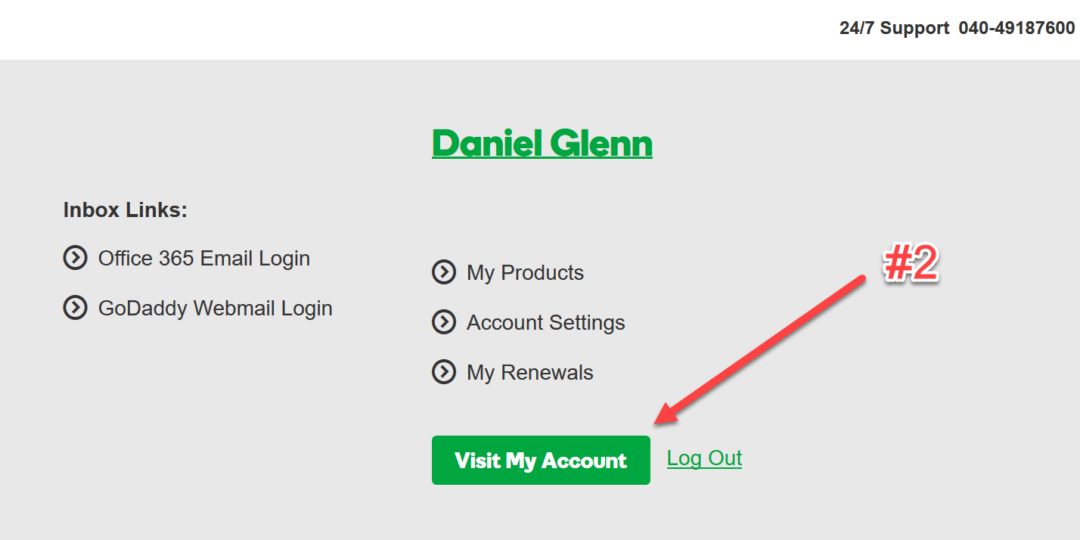The image size is (1080, 540).
Task: Click the white header bar left of 24/7 Support
Action: (400, 28)
